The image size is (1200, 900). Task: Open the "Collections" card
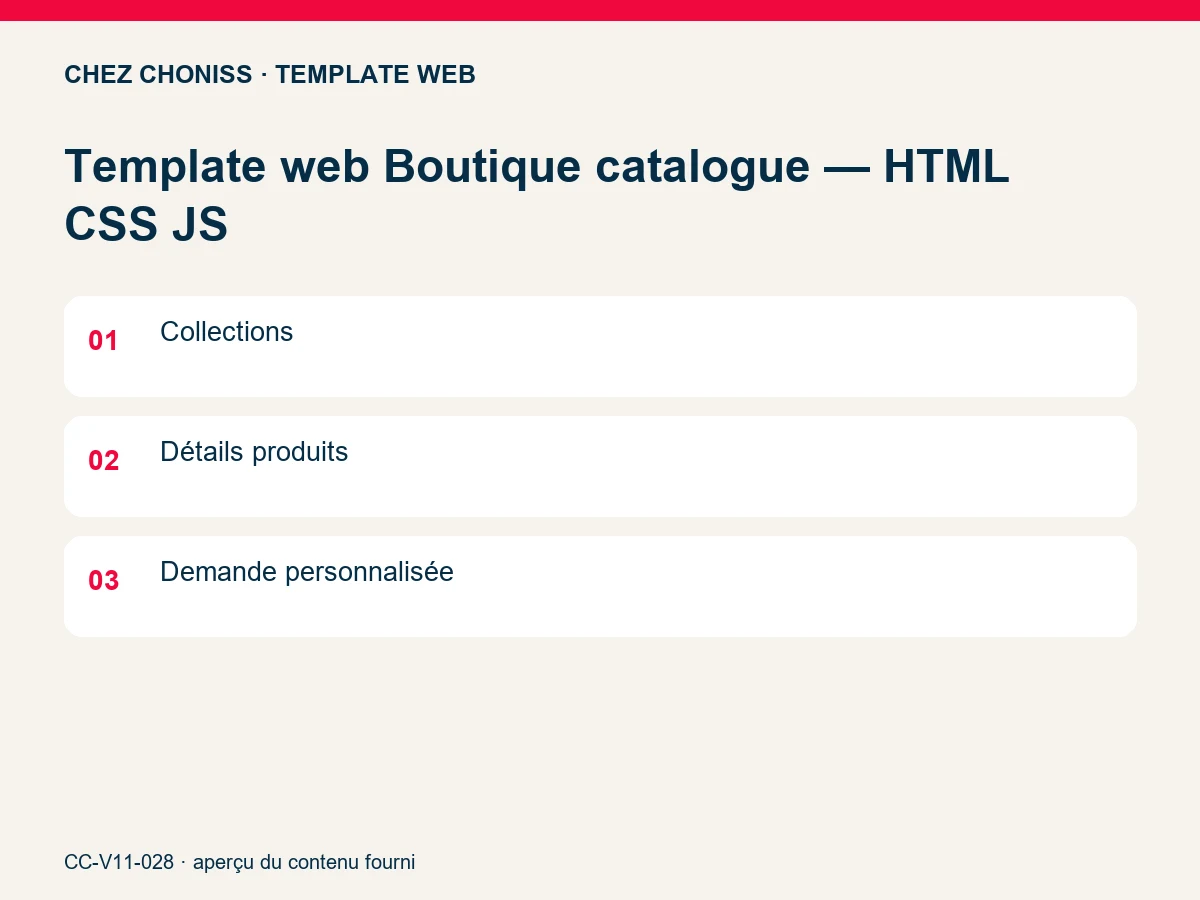click(600, 346)
